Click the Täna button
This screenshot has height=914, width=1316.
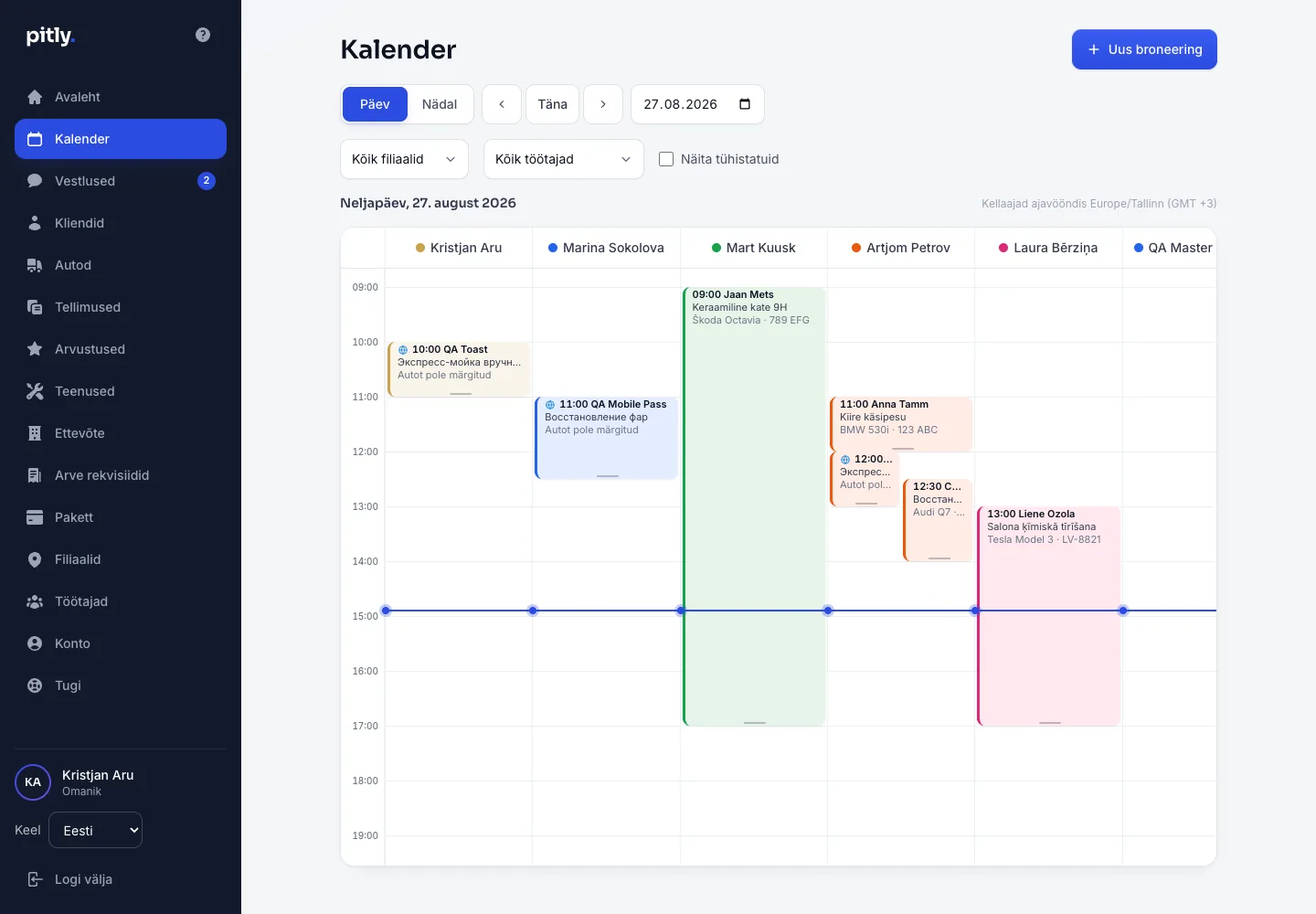pyautogui.click(x=552, y=104)
